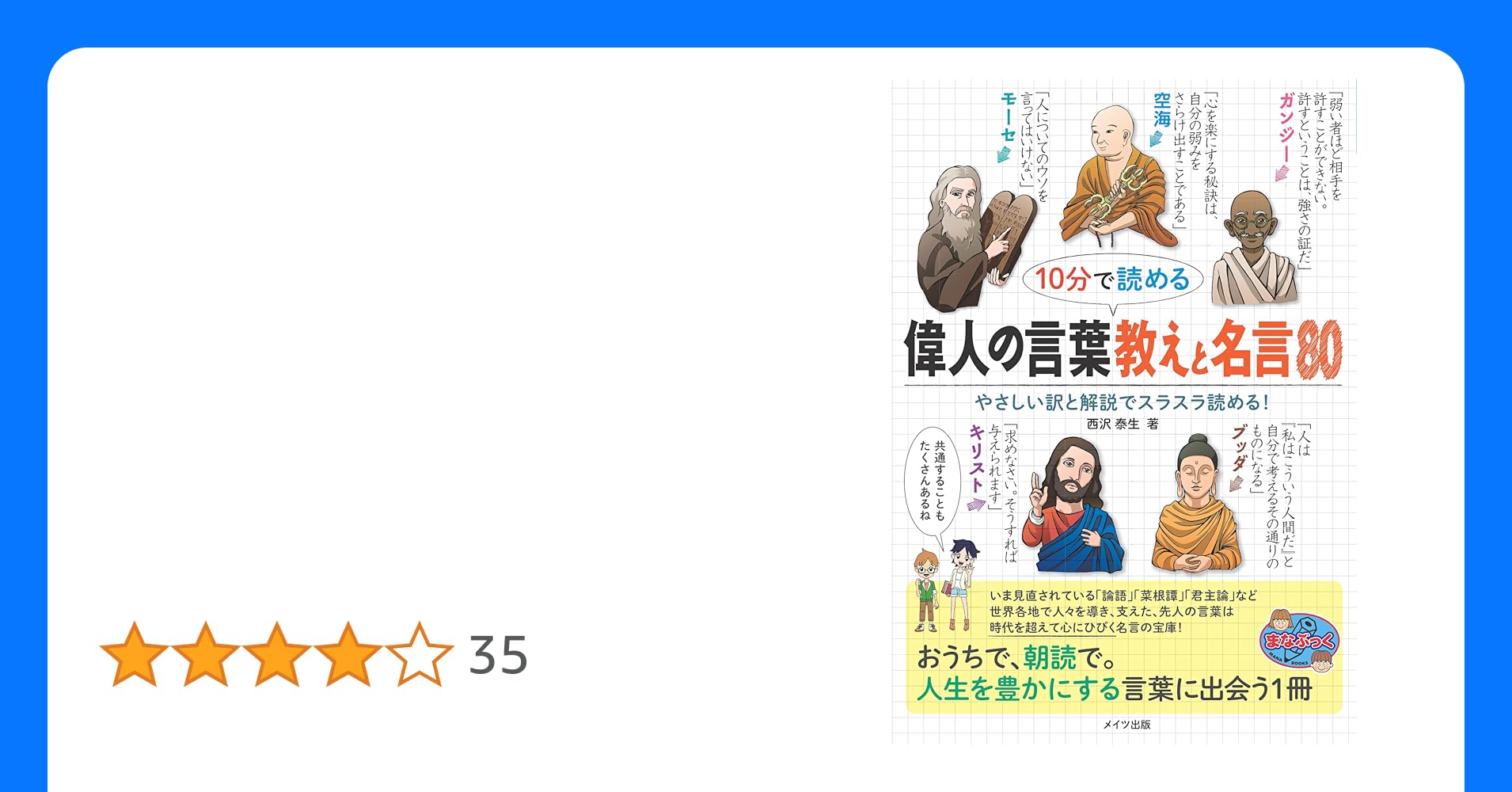
Task: Click the 10分で読める speech bubble
Action: click(x=1112, y=280)
